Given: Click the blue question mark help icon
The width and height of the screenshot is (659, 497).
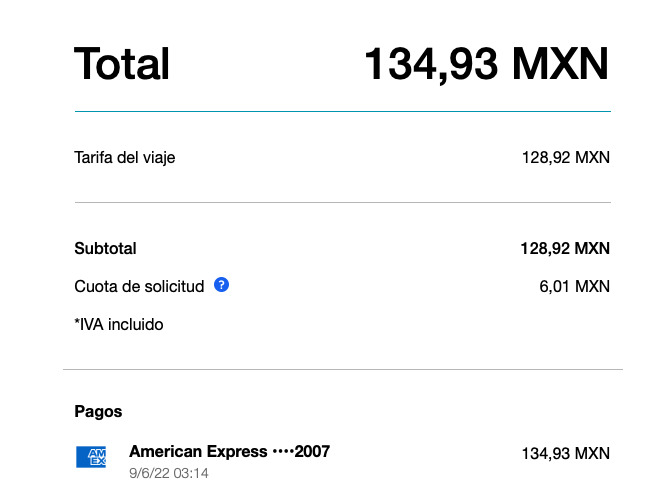Looking at the screenshot, I should click(x=221, y=285).
